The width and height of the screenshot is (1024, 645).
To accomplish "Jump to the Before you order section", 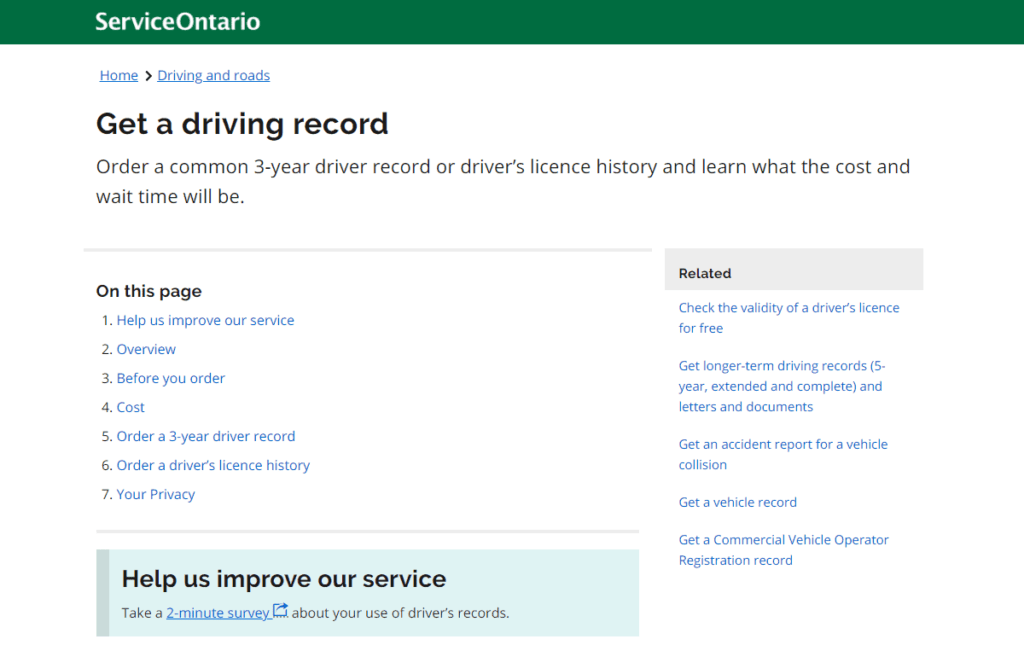I will point(170,378).
